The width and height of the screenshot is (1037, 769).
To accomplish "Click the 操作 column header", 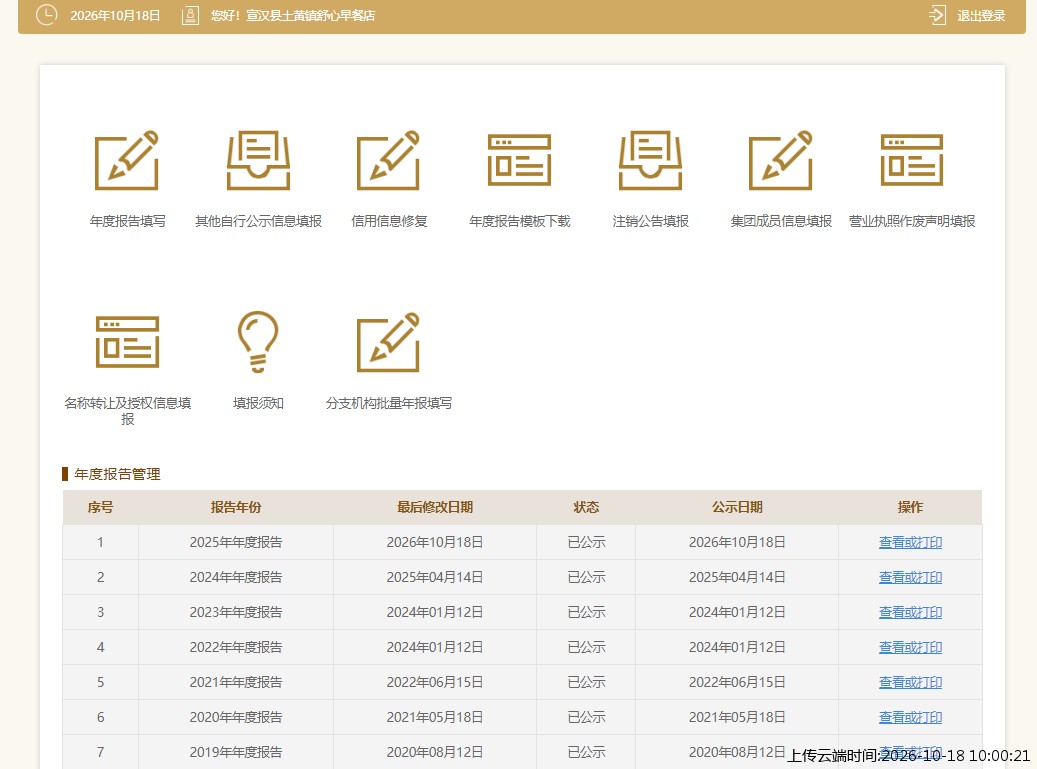I will [x=910, y=507].
